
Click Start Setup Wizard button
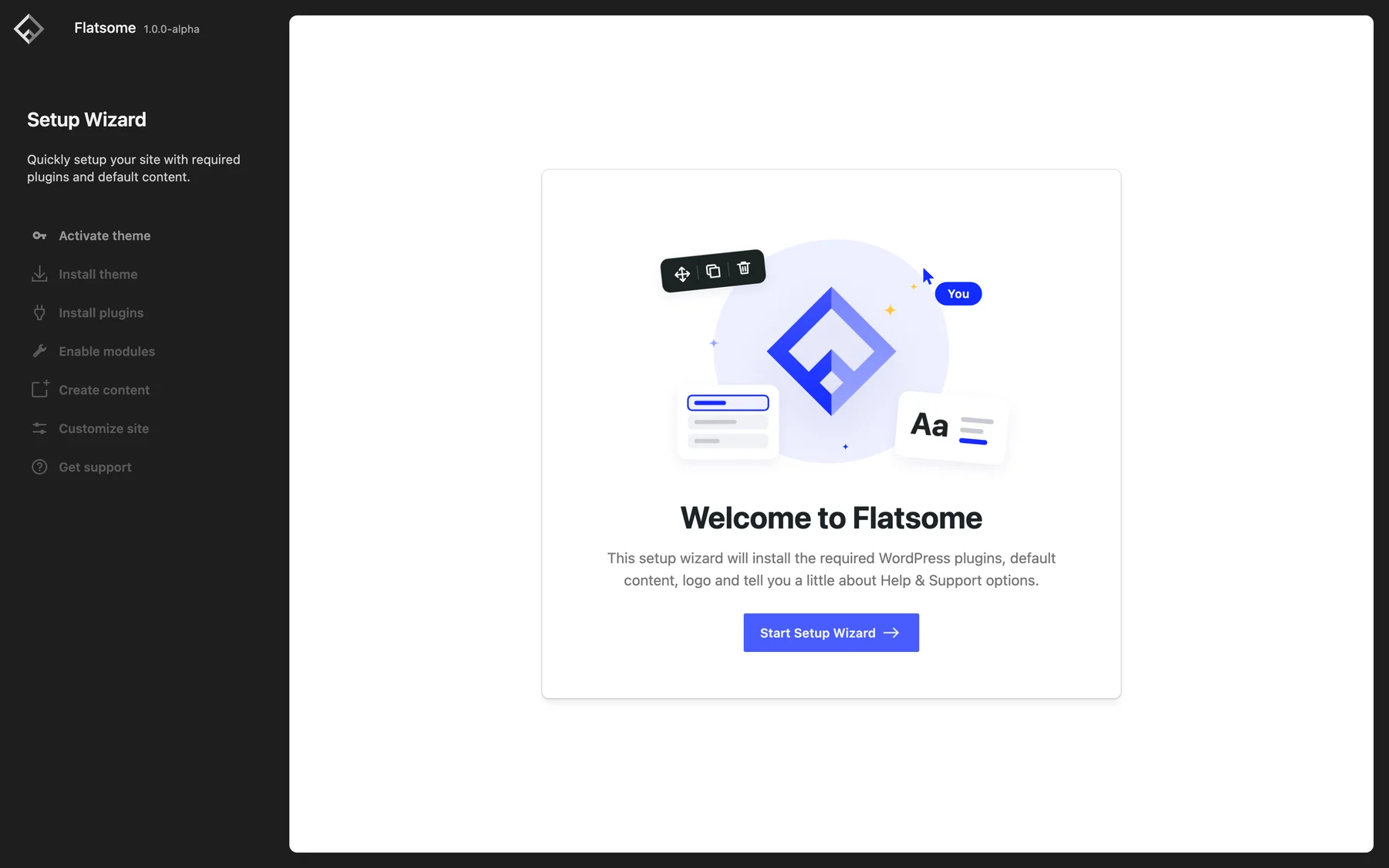point(831,633)
